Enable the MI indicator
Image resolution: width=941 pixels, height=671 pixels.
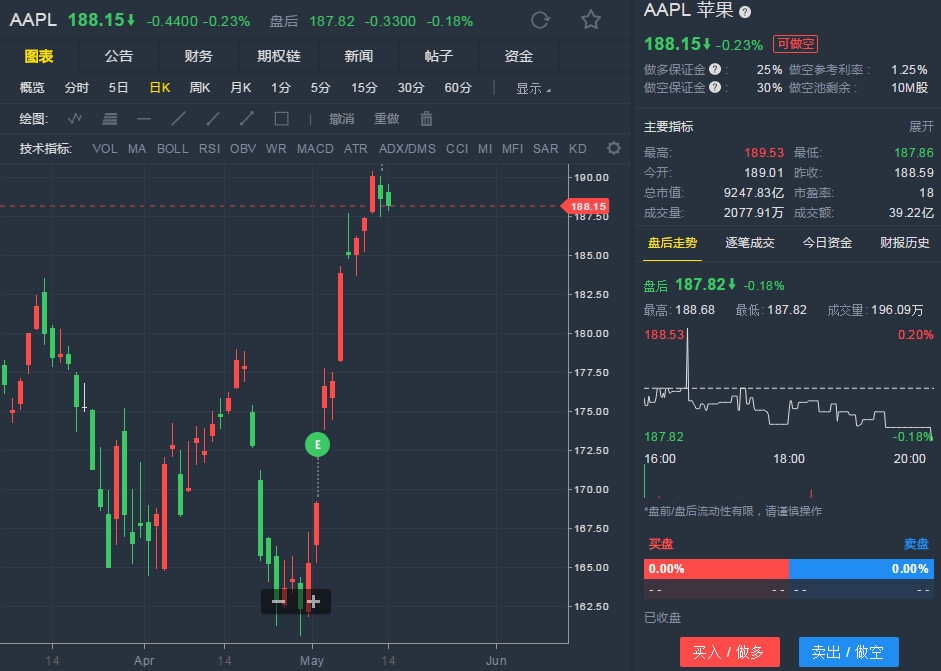tap(485, 149)
